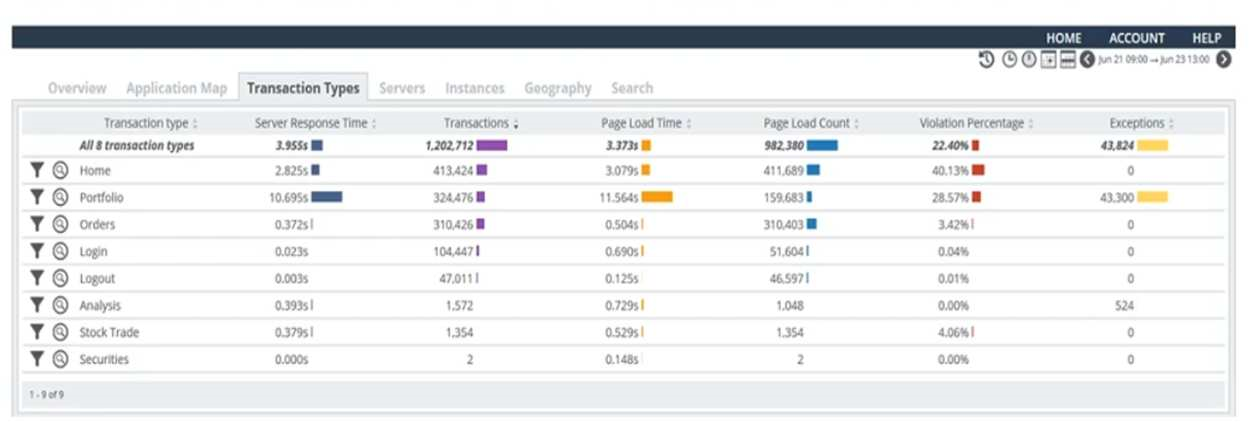Click the history reset clock icon
1252x423 pixels.
click(x=986, y=60)
